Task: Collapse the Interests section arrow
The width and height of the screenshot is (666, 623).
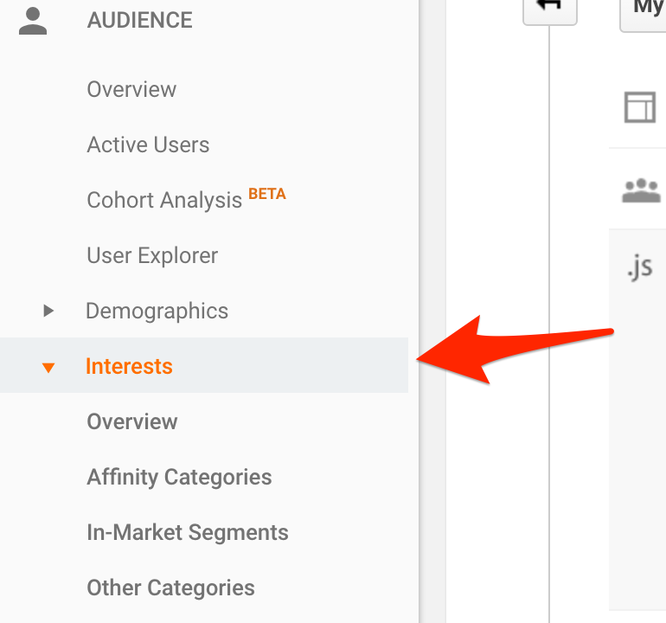Action: (x=48, y=367)
